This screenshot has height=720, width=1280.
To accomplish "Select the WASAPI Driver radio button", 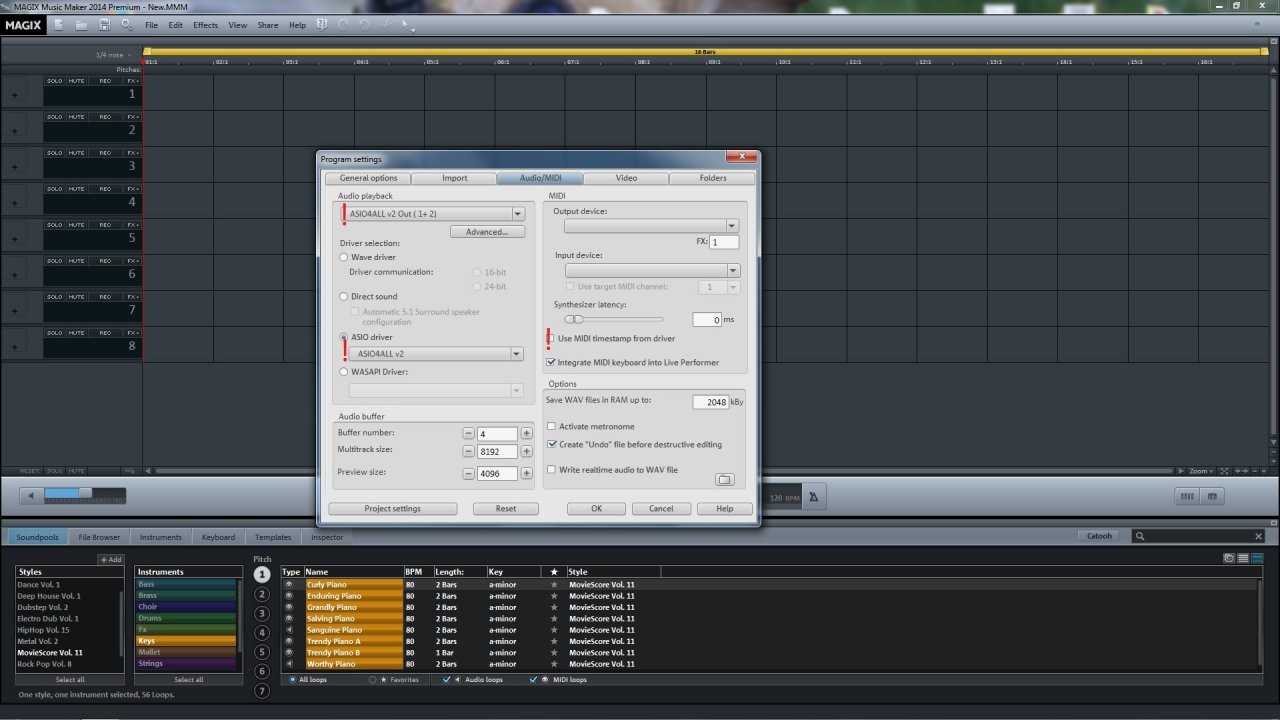I will point(344,372).
